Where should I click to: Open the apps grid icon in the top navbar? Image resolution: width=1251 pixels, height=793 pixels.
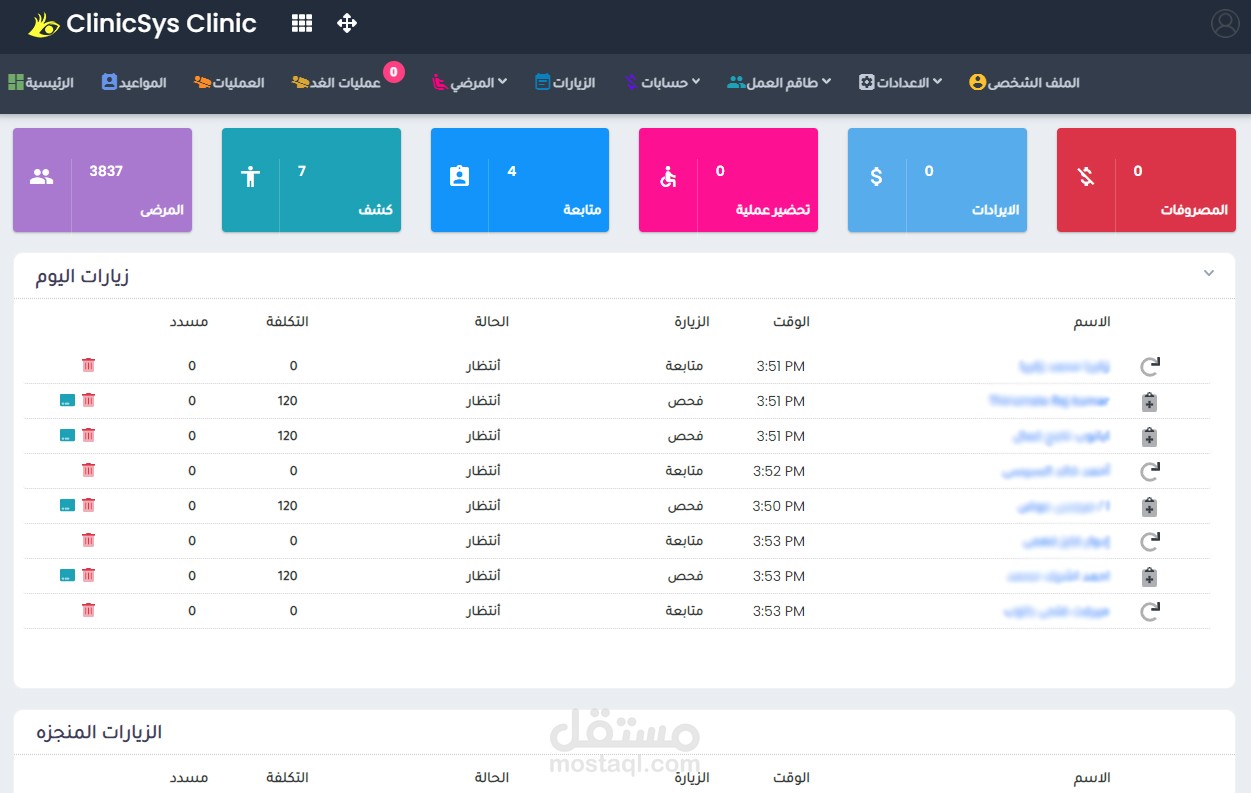pyautogui.click(x=301, y=22)
